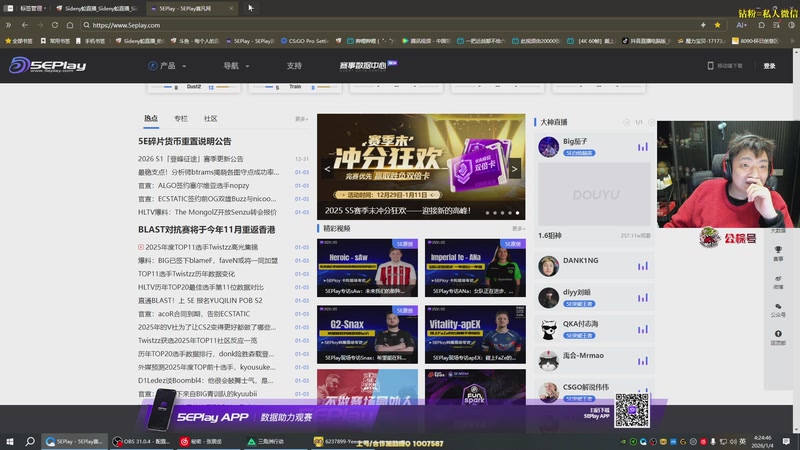Play the Vitality-apEX interview video

click(475, 334)
